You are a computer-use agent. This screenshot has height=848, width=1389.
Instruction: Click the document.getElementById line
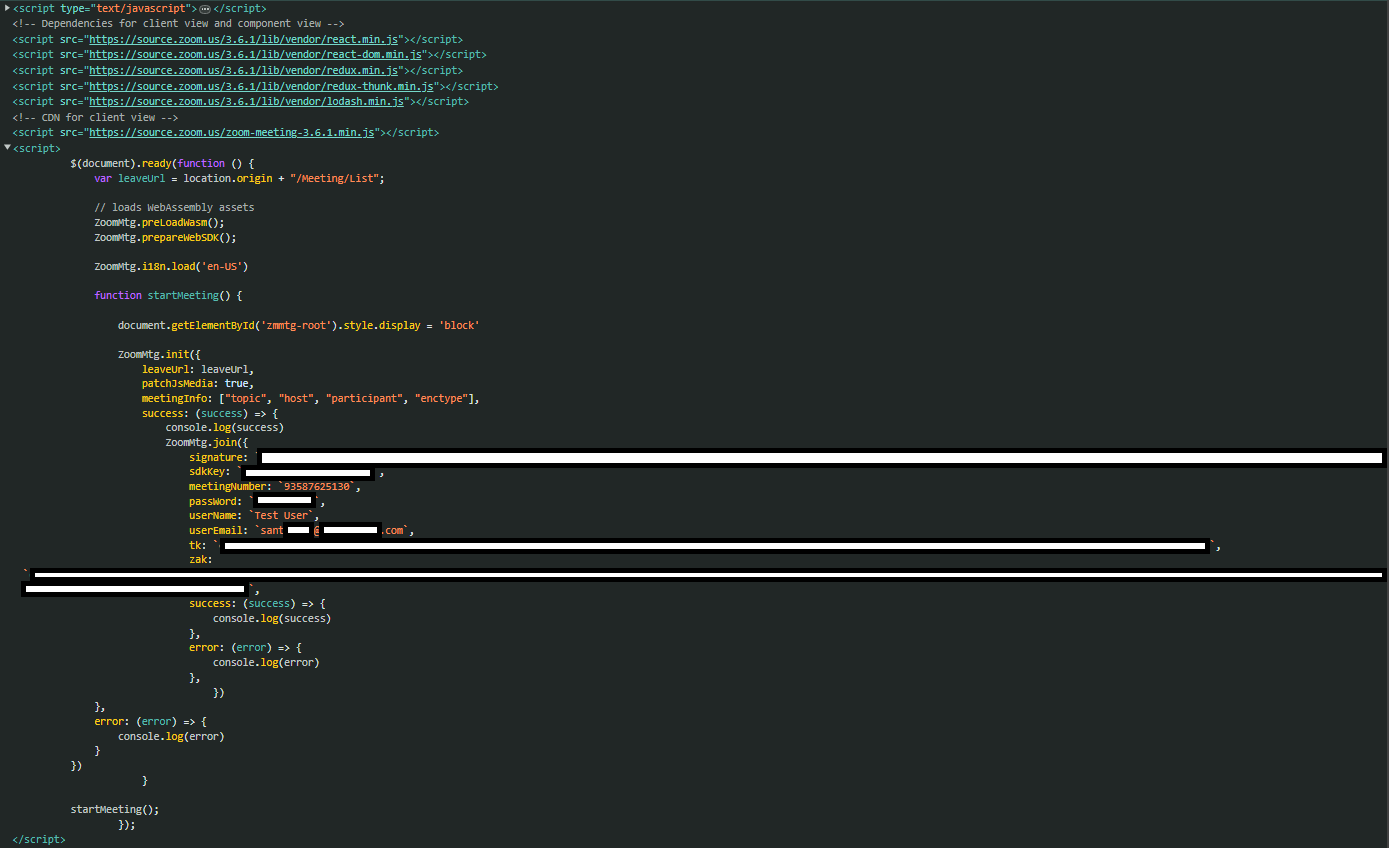pyautogui.click(x=299, y=326)
